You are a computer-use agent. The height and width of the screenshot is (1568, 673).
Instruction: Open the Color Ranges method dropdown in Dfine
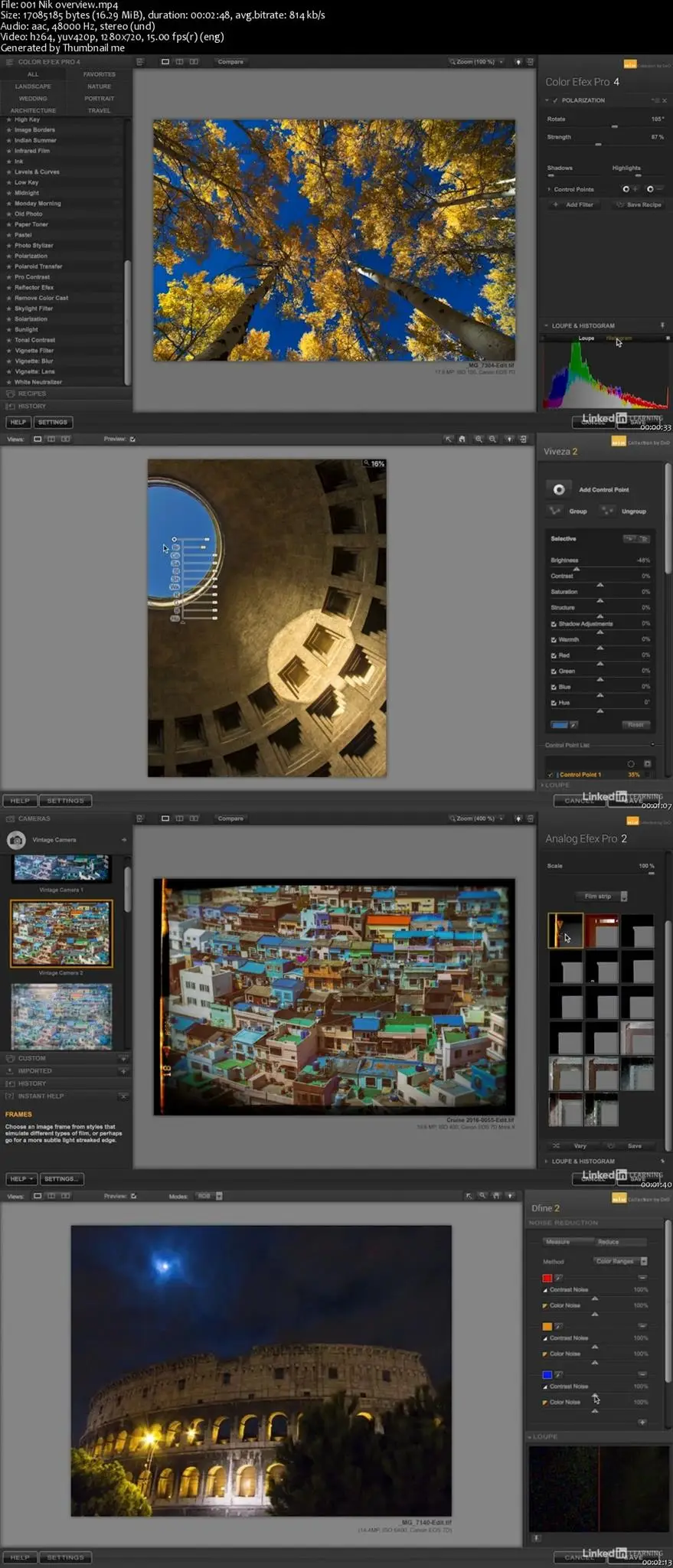coord(621,1261)
